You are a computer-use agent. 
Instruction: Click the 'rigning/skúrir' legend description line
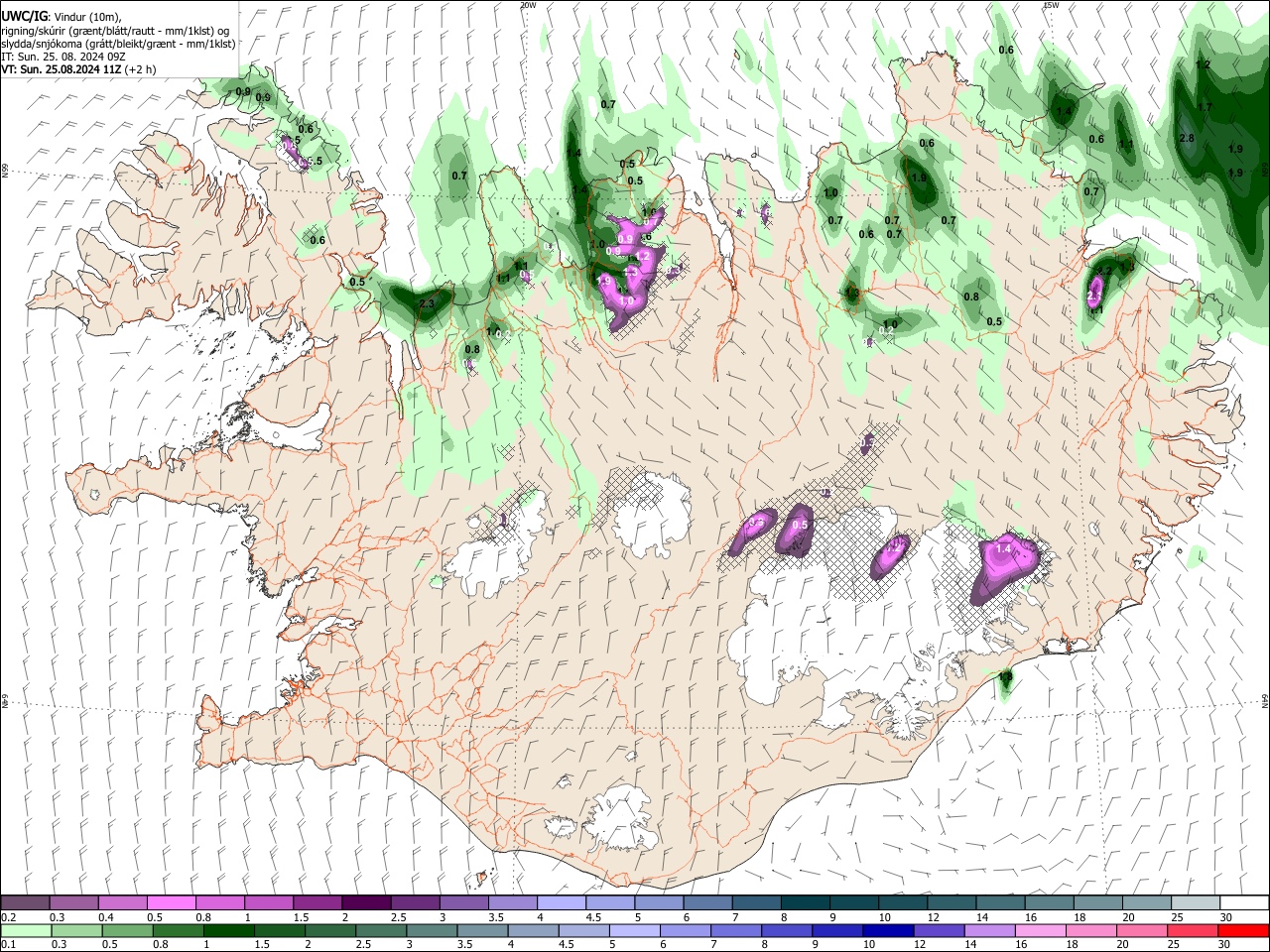(x=115, y=31)
